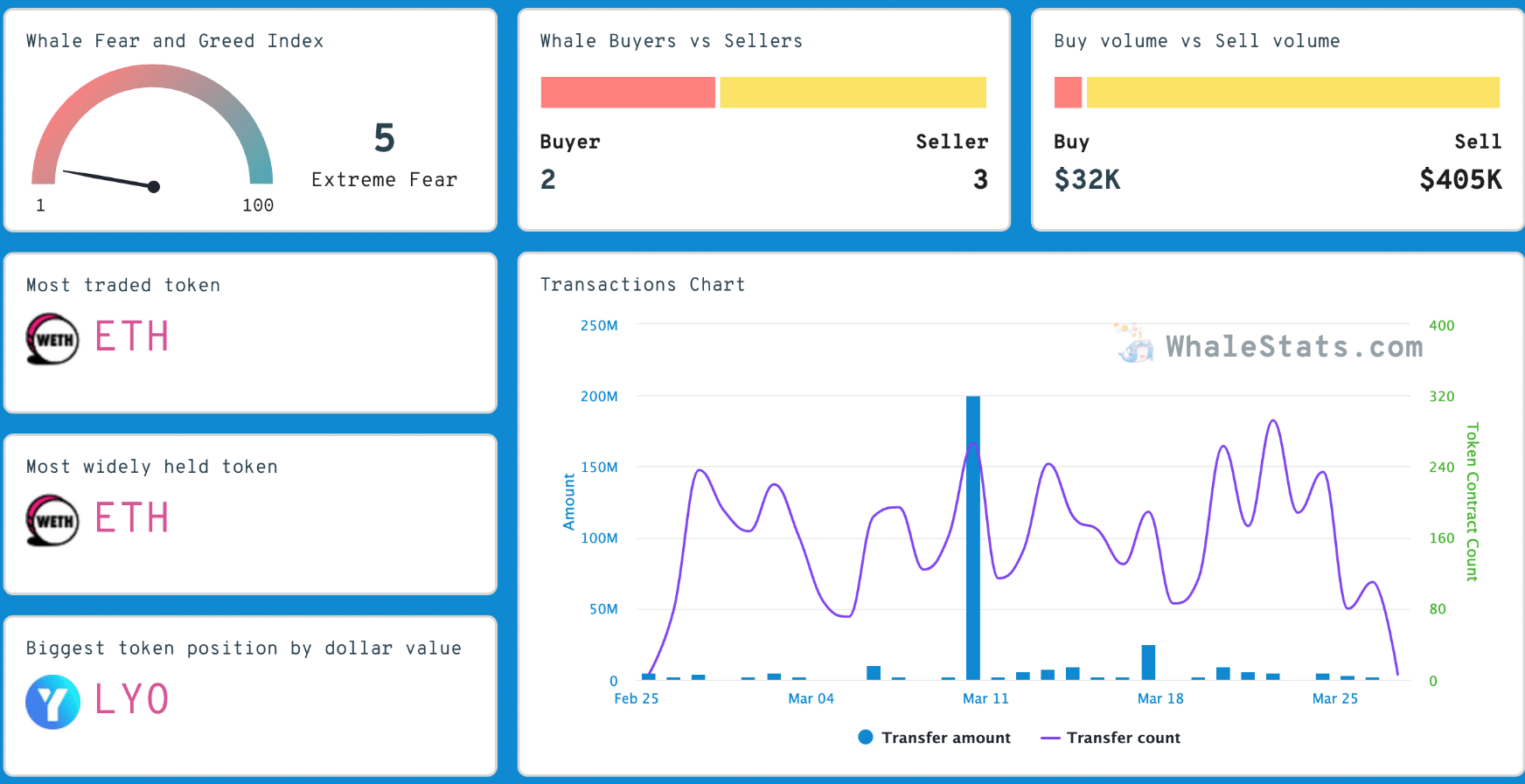Click the '240' token count axis label
1525x784 pixels.
click(1442, 467)
